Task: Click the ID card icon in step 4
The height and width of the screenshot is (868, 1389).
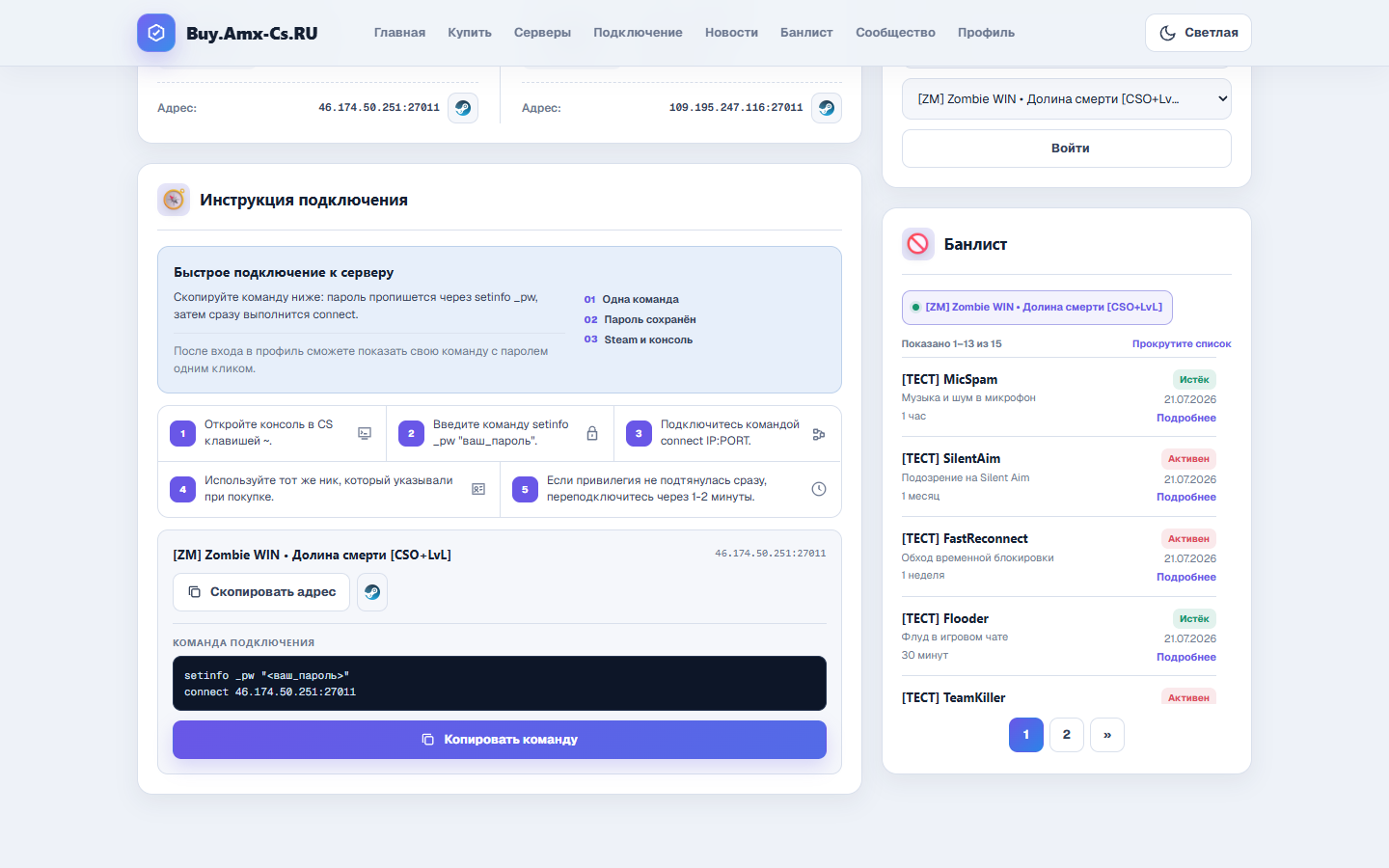Action: (x=478, y=489)
